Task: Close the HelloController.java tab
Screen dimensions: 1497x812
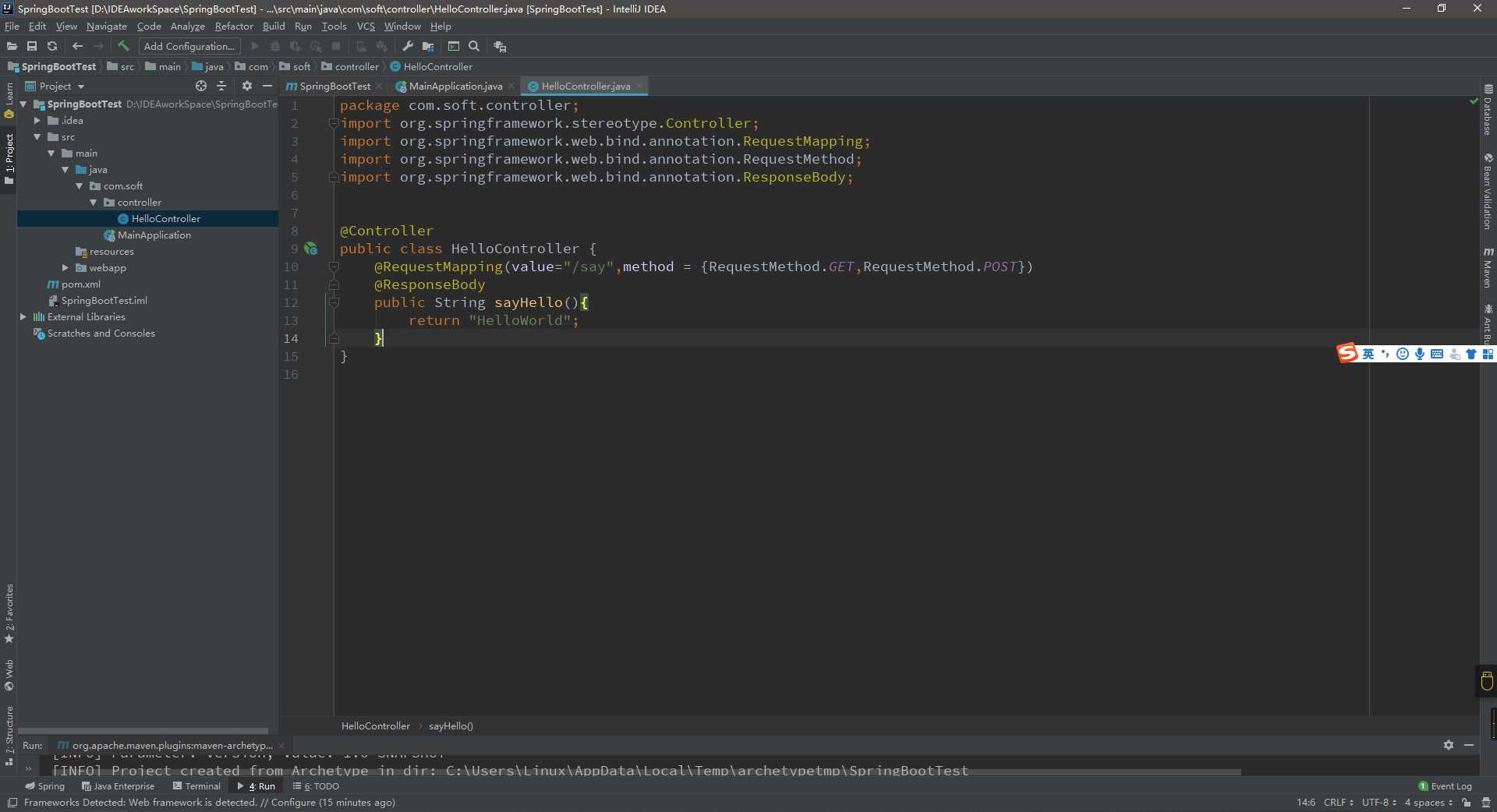Action: point(639,86)
